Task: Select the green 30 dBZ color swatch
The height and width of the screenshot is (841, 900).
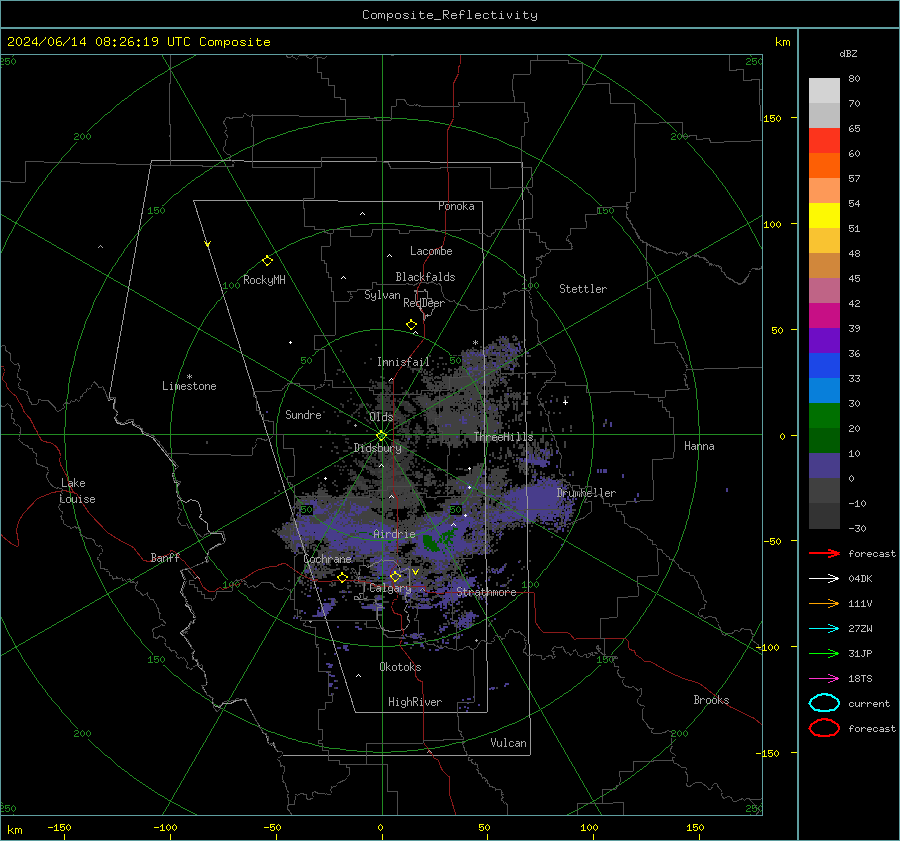Action: [824, 415]
